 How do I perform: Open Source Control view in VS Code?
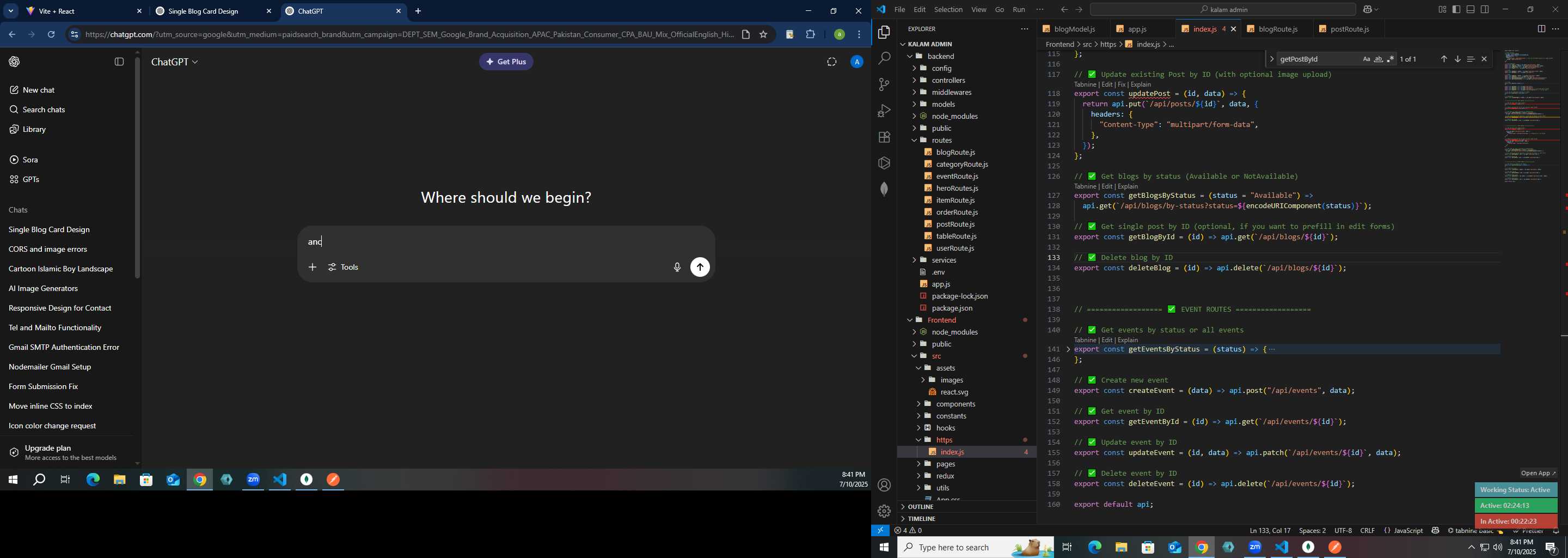click(884, 84)
